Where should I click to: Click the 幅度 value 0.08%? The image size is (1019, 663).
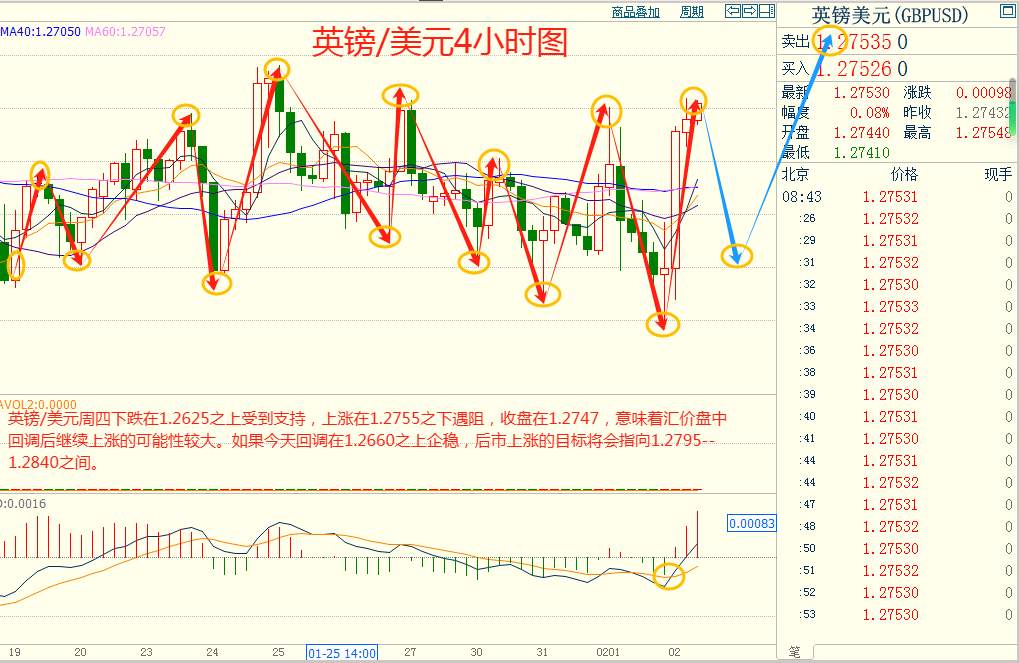[870, 112]
